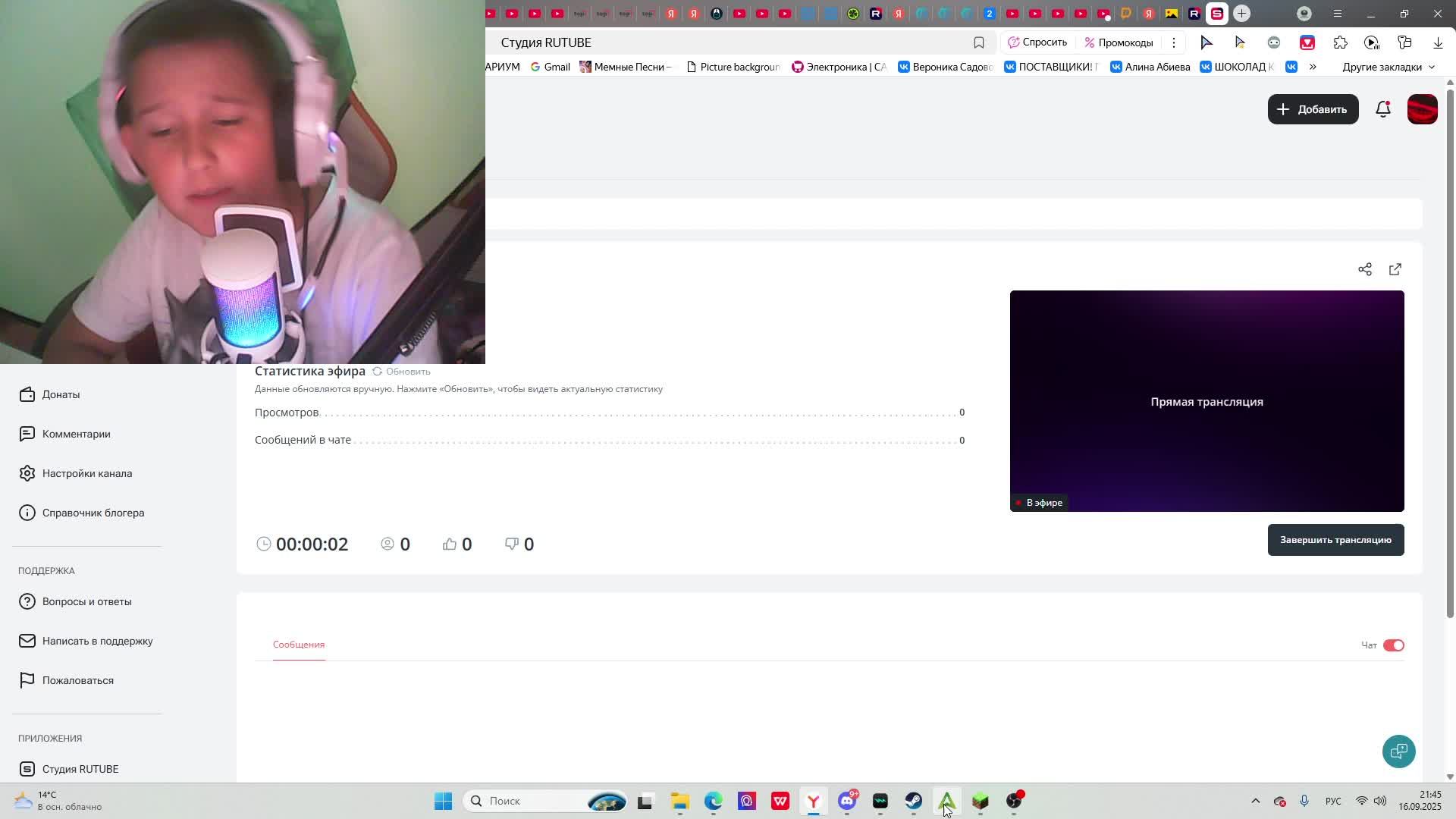Toggle the Чат switch off
1456x819 pixels.
(1393, 645)
